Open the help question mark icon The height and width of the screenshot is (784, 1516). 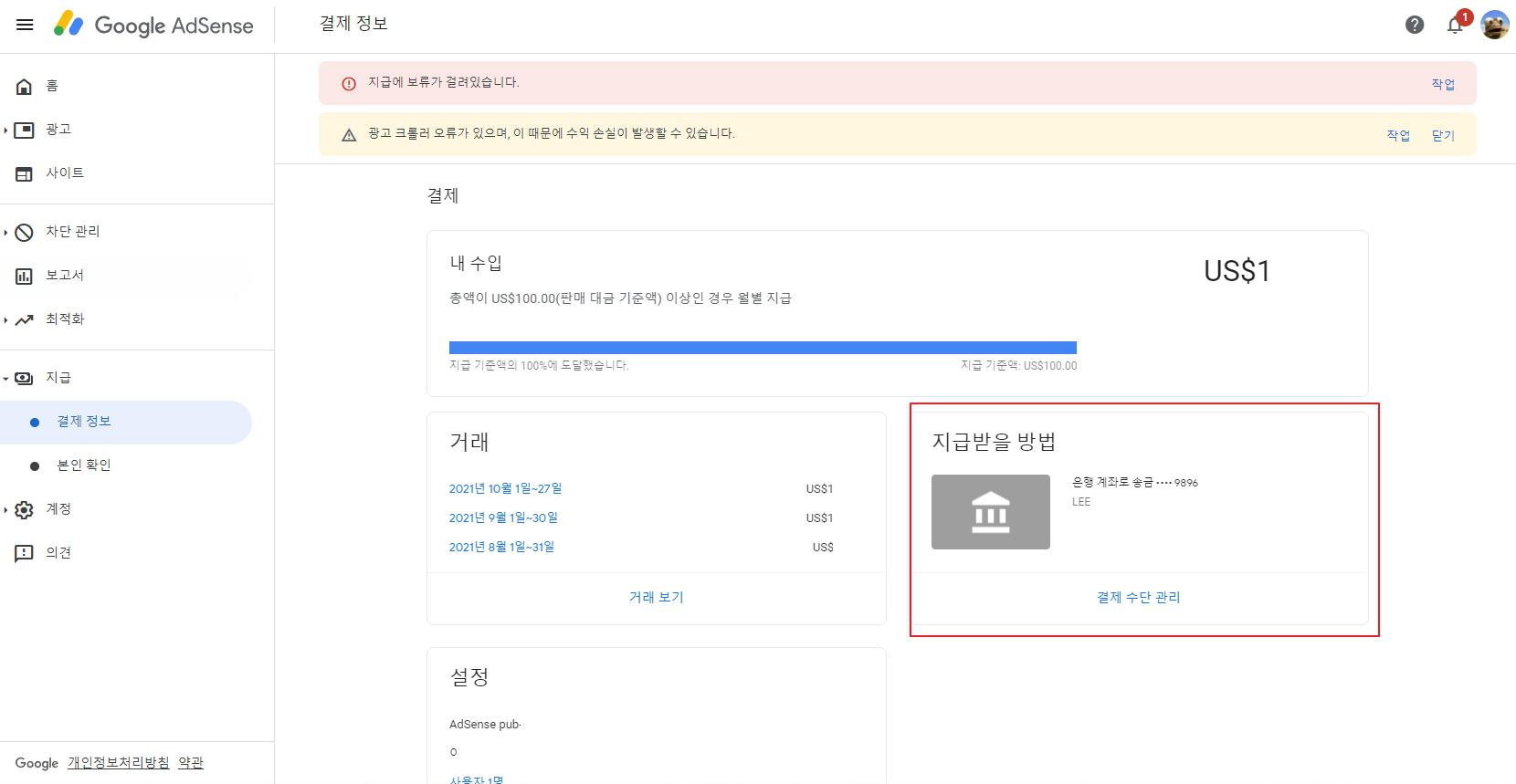click(x=1415, y=25)
